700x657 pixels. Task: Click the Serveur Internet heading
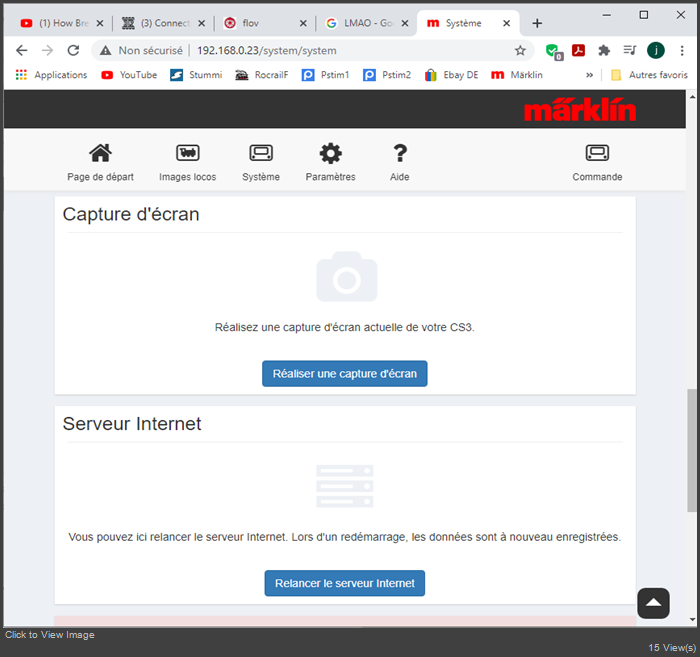click(x=132, y=424)
